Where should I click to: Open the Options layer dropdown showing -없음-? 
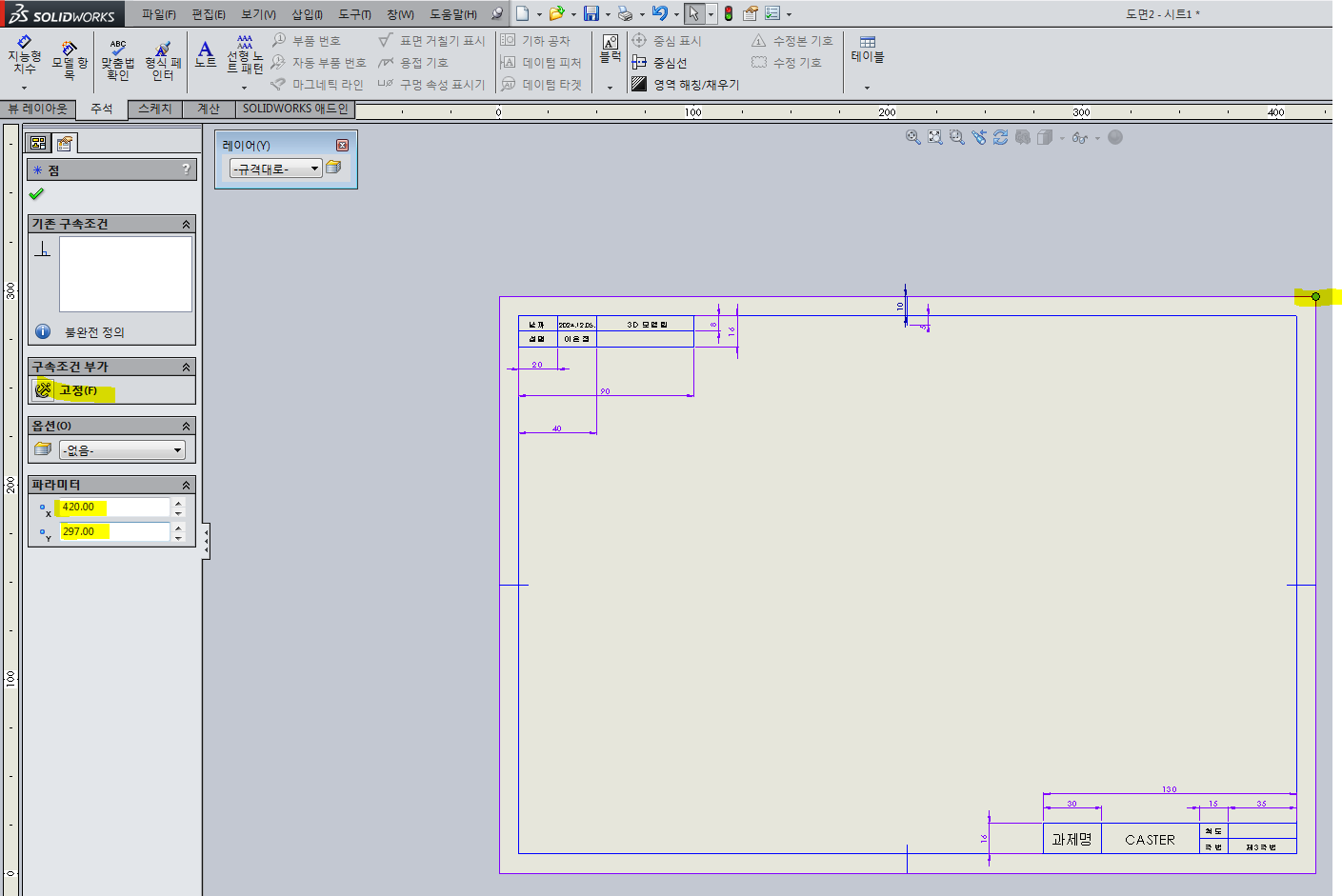click(122, 450)
